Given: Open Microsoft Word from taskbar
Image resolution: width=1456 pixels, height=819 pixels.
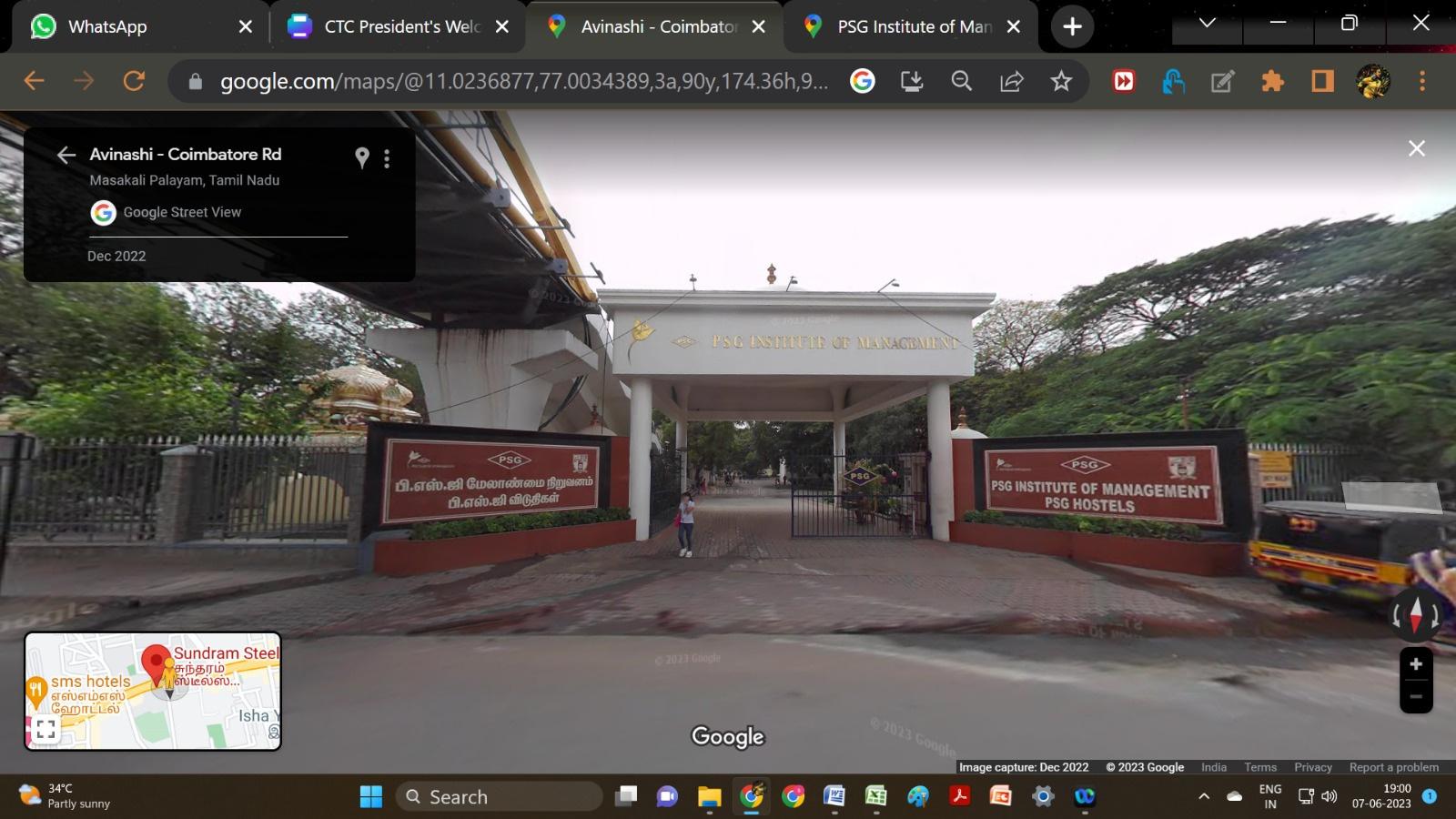Looking at the screenshot, I should click(834, 797).
